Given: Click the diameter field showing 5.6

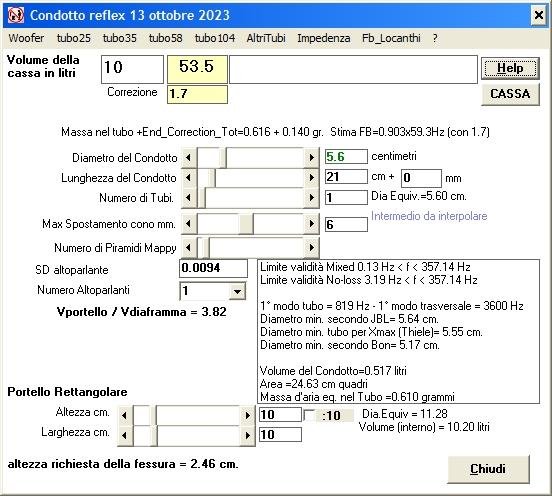Looking at the screenshot, I should pos(346,157).
